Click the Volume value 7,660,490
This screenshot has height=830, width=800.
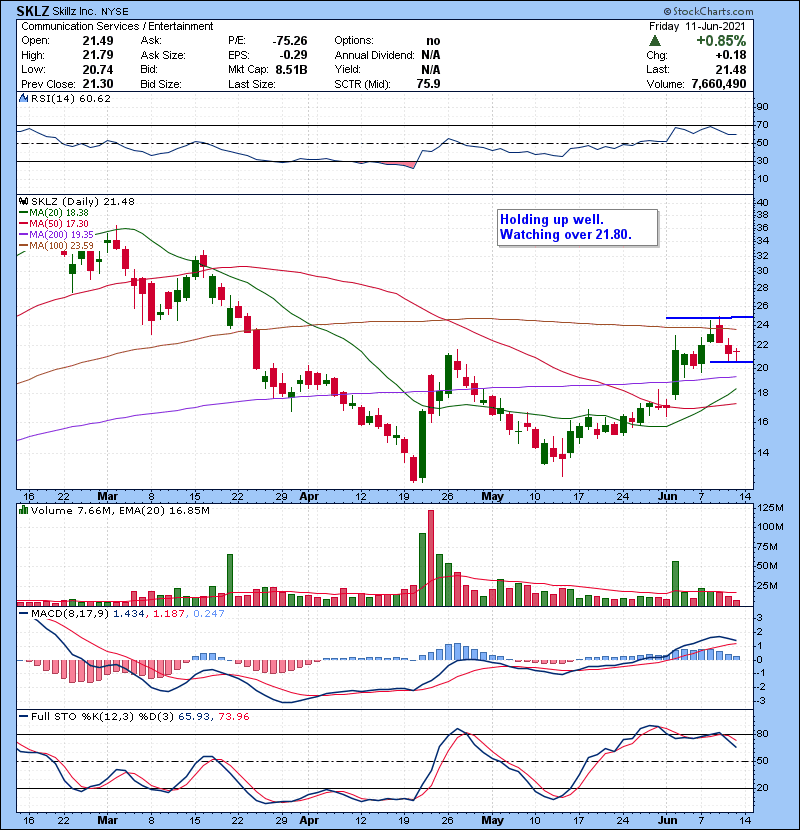click(x=719, y=84)
